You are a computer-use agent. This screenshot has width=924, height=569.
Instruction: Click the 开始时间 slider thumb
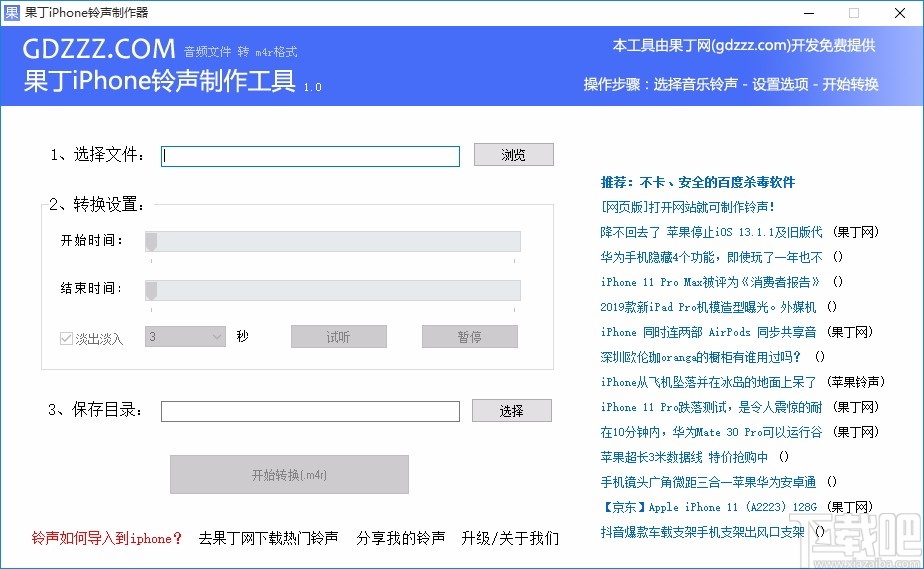(151, 242)
